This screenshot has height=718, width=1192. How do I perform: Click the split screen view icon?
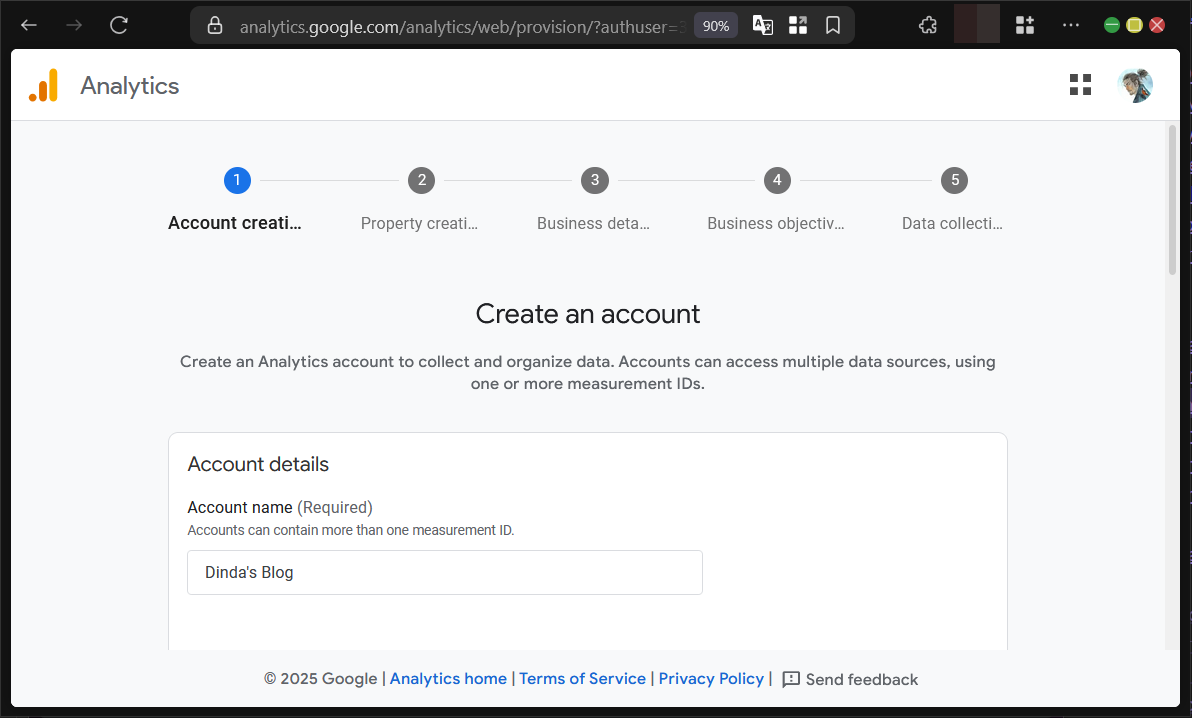[x=798, y=25]
